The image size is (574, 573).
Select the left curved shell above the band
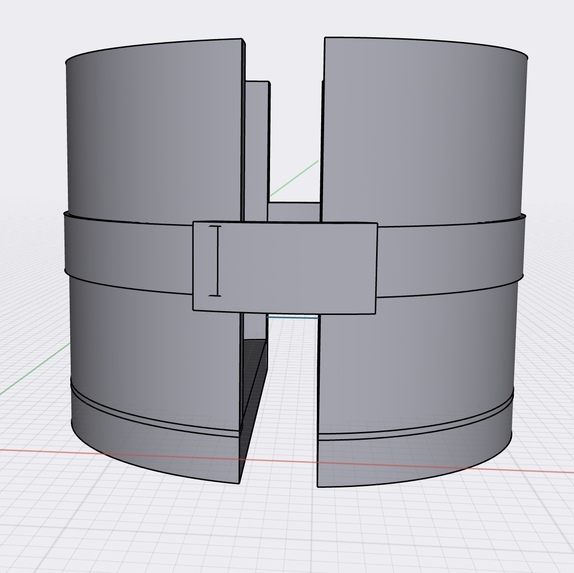click(x=154, y=130)
